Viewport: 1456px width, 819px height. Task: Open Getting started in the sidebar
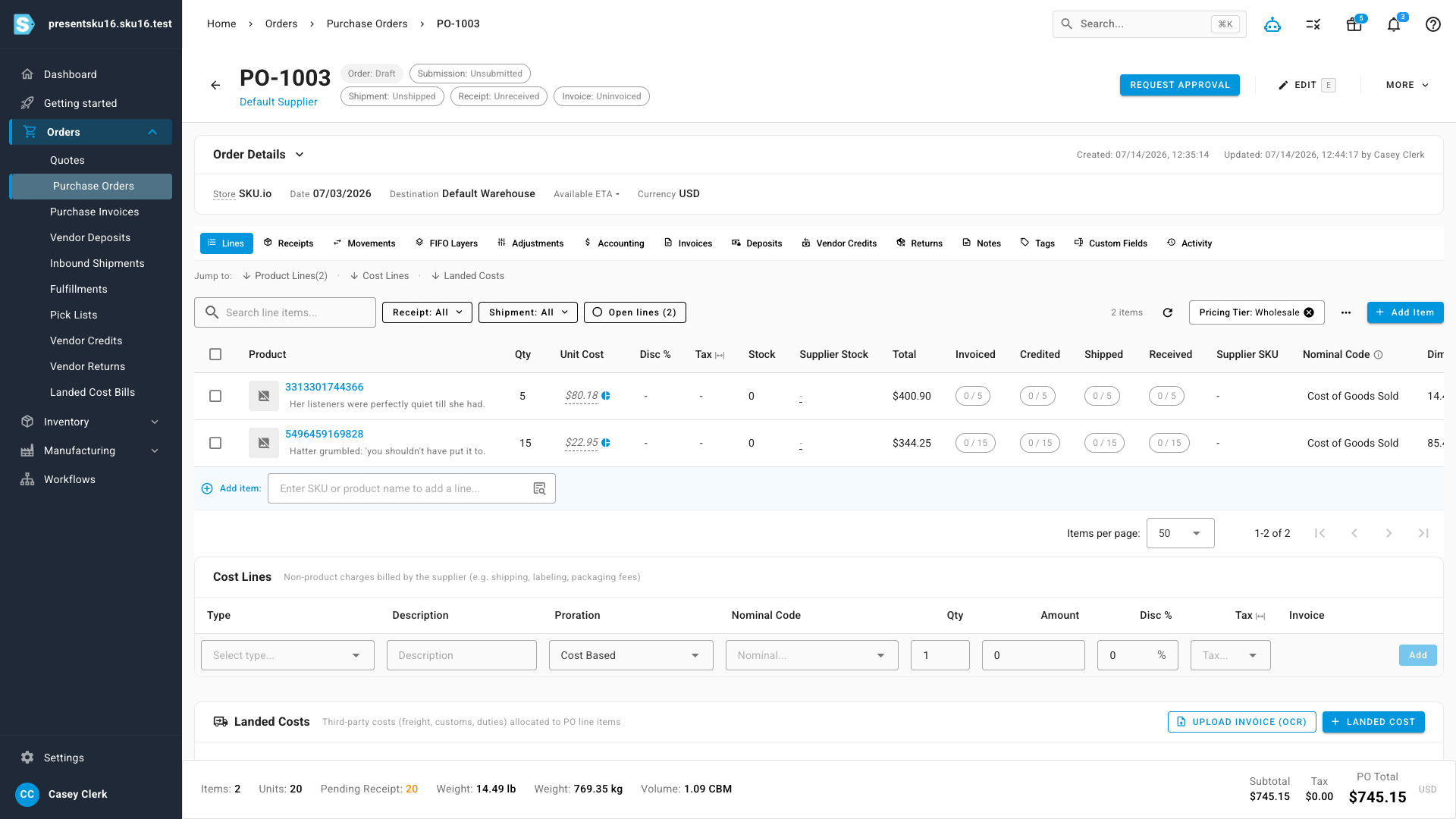(91, 103)
